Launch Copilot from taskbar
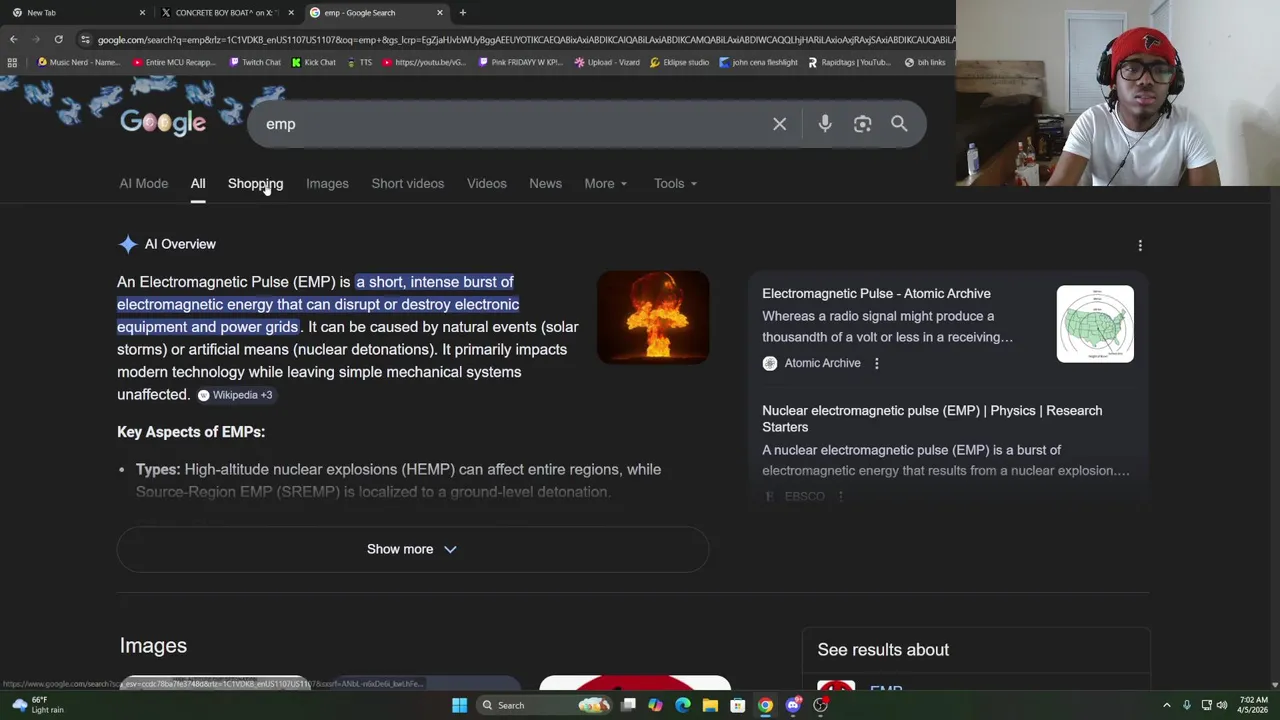The image size is (1280, 720). coord(655,705)
